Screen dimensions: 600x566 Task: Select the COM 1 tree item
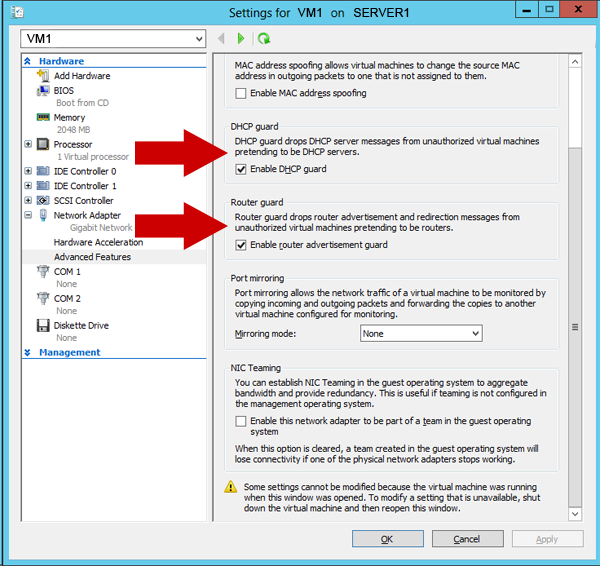pyautogui.click(x=67, y=272)
